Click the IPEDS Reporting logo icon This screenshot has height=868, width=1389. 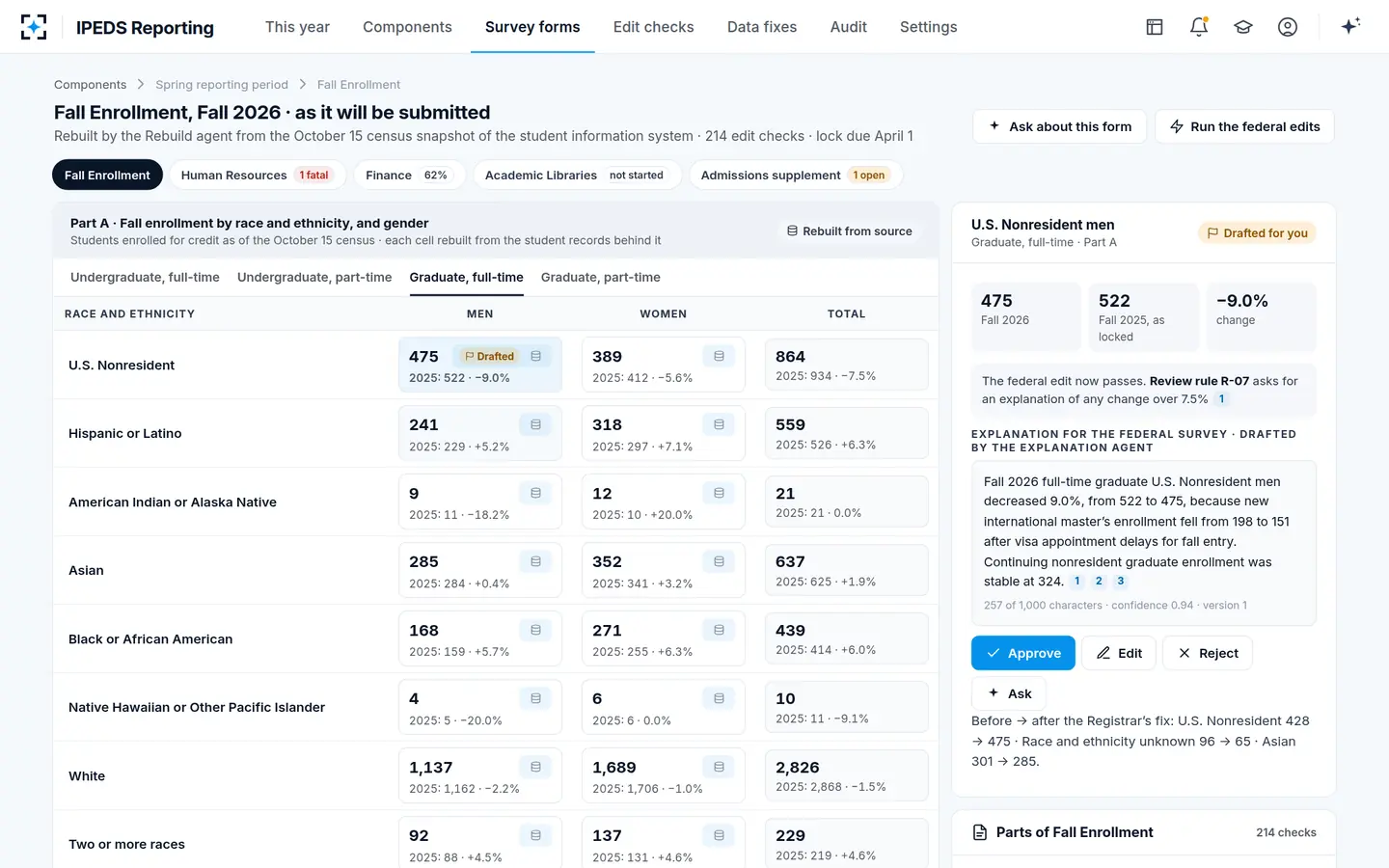point(34,27)
